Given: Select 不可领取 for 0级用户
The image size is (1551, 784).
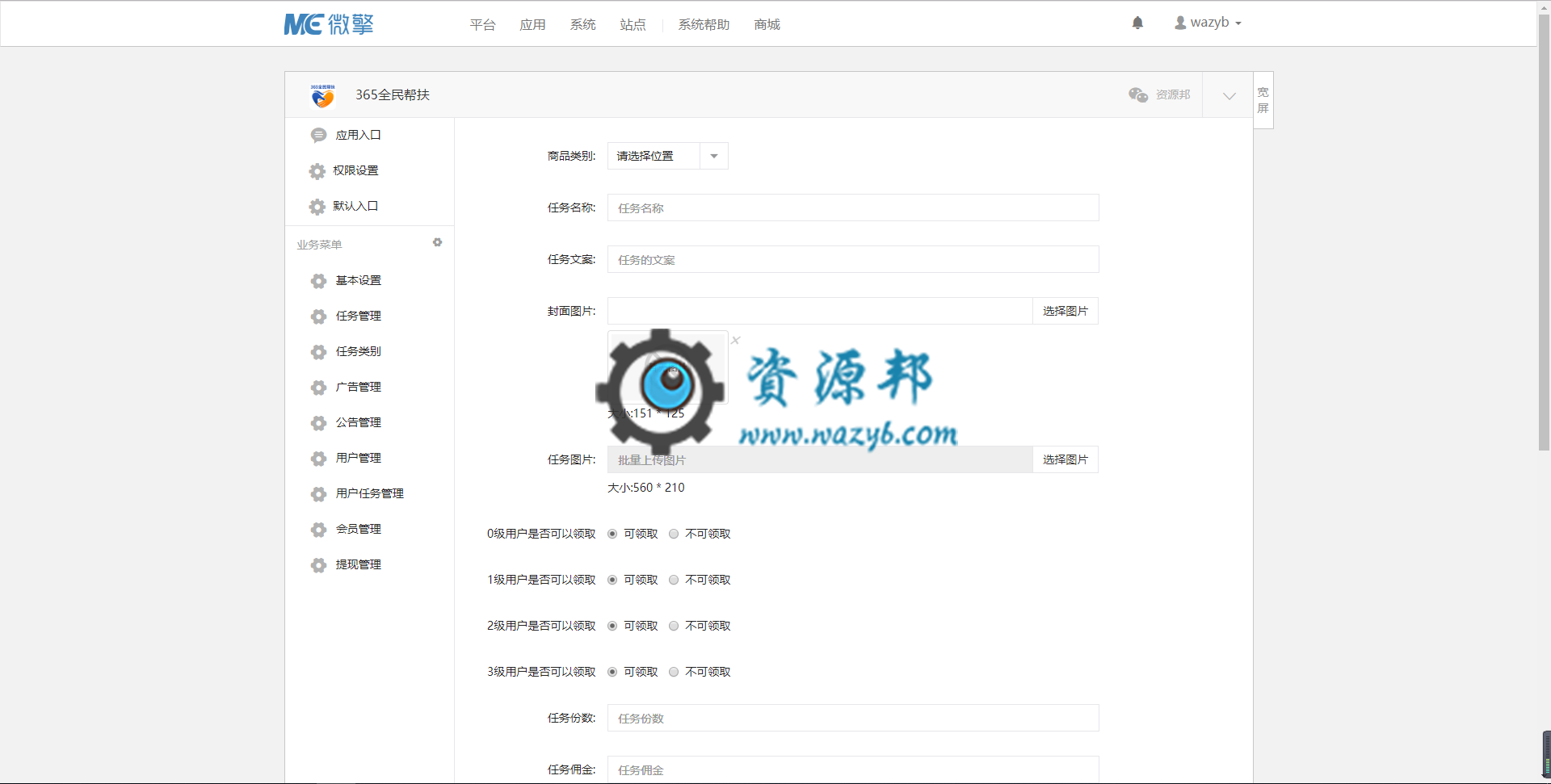Looking at the screenshot, I should coord(674,534).
